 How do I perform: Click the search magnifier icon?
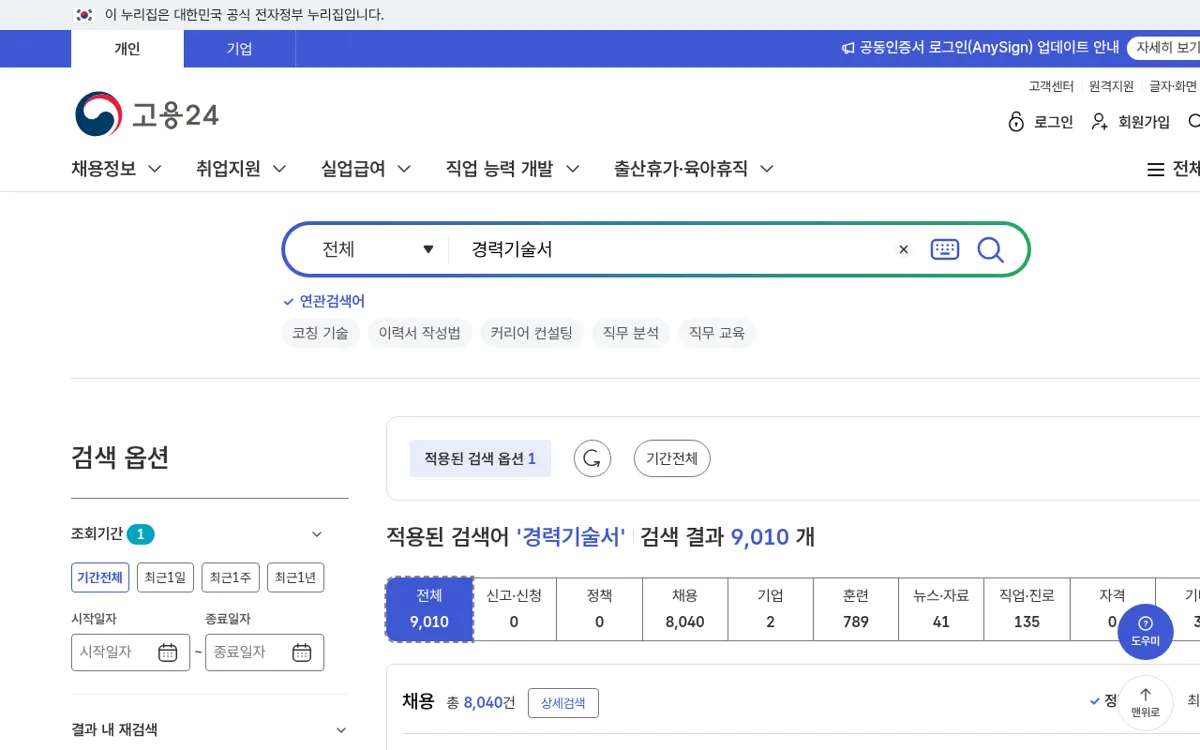point(990,249)
